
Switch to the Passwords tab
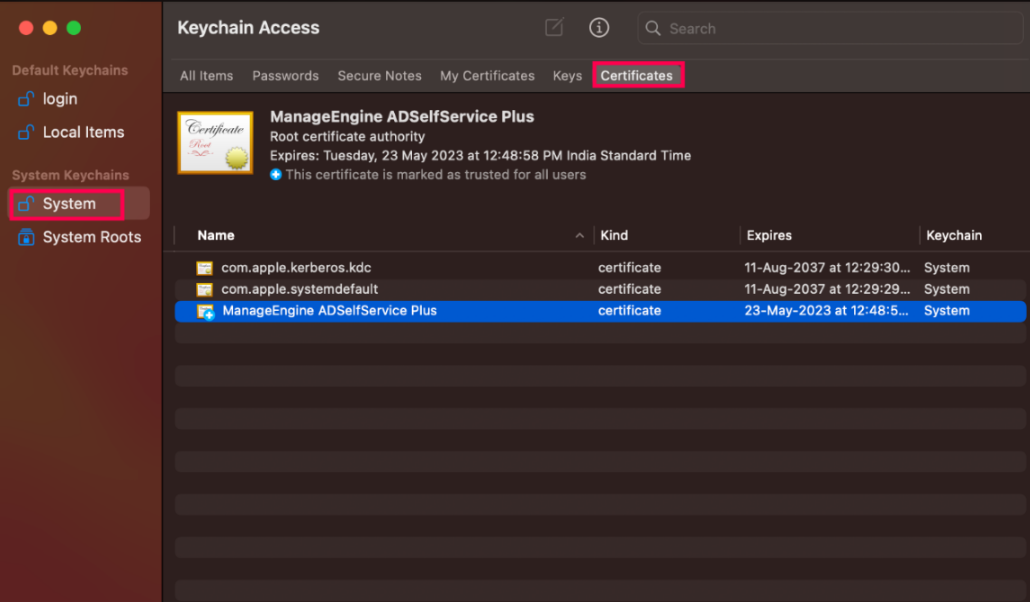(x=285, y=75)
